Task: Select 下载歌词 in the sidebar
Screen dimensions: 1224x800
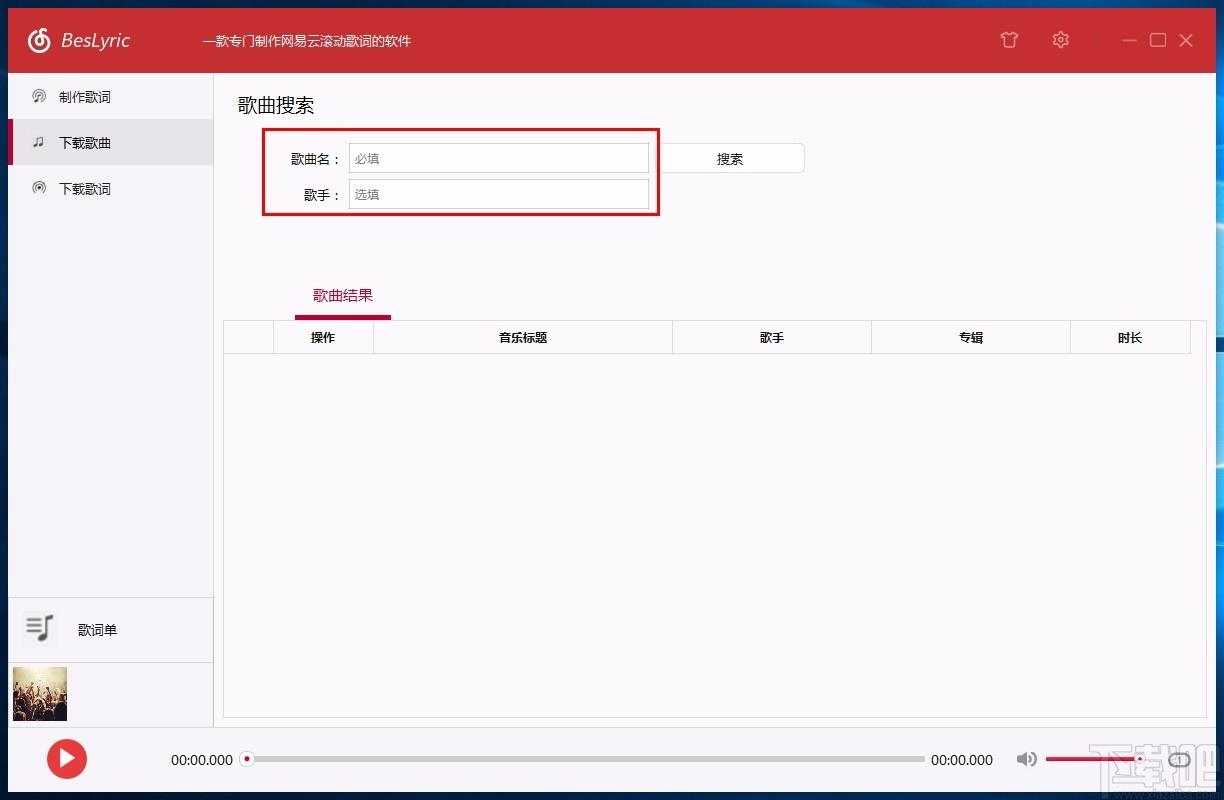Action: pos(111,188)
